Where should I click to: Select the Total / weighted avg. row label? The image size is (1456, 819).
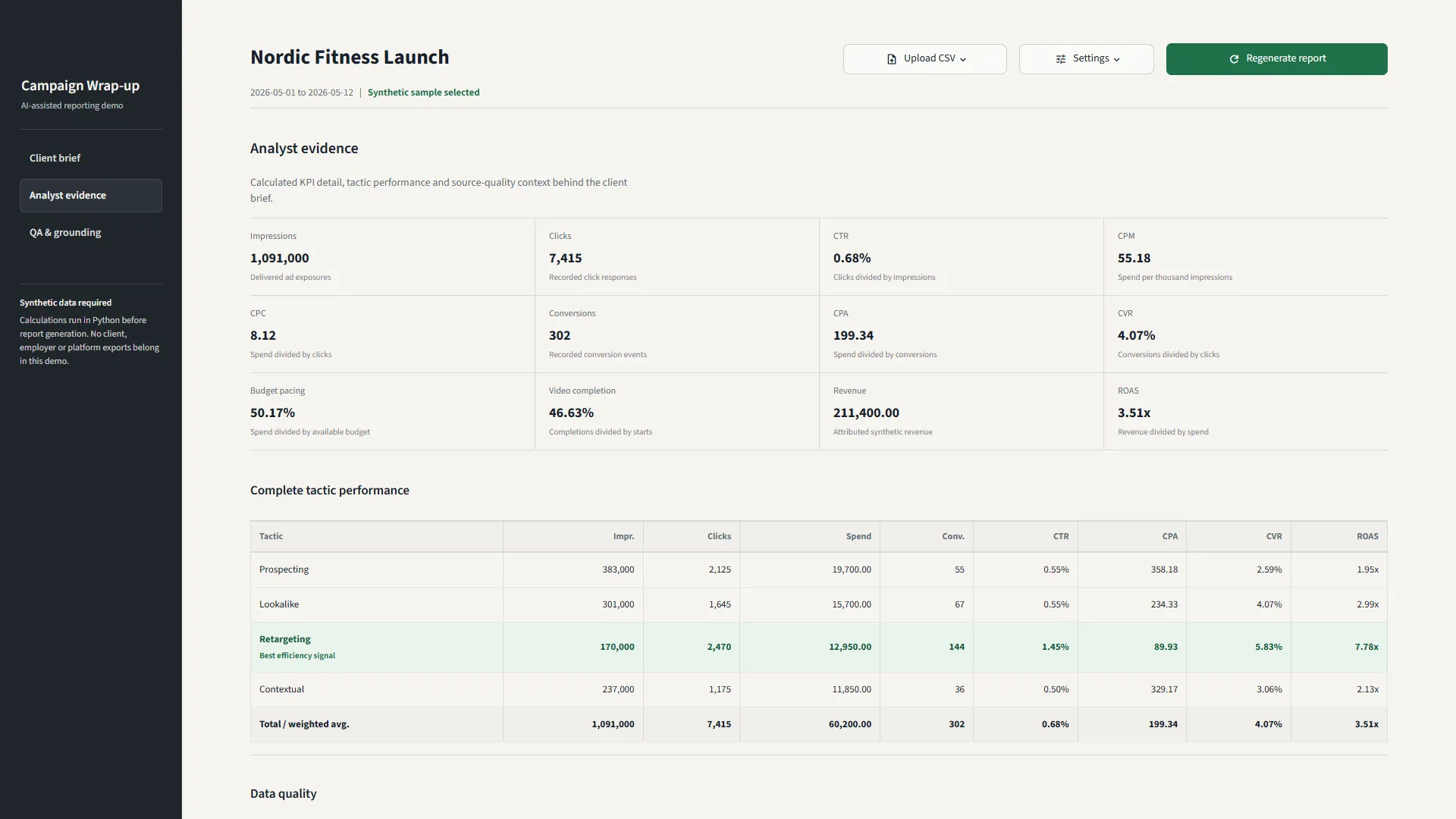coord(304,725)
